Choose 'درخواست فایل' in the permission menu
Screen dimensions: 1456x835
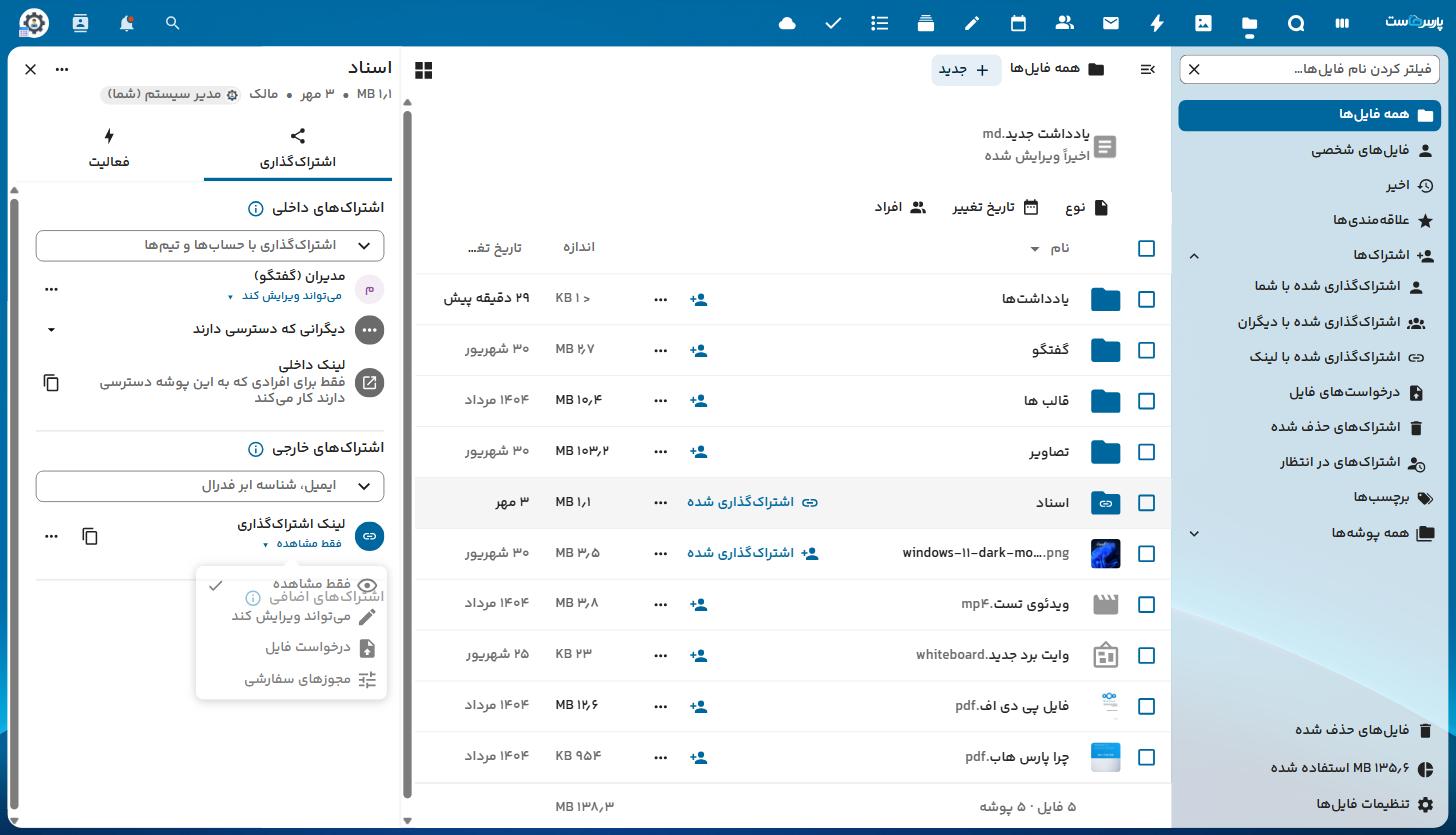[291, 648]
